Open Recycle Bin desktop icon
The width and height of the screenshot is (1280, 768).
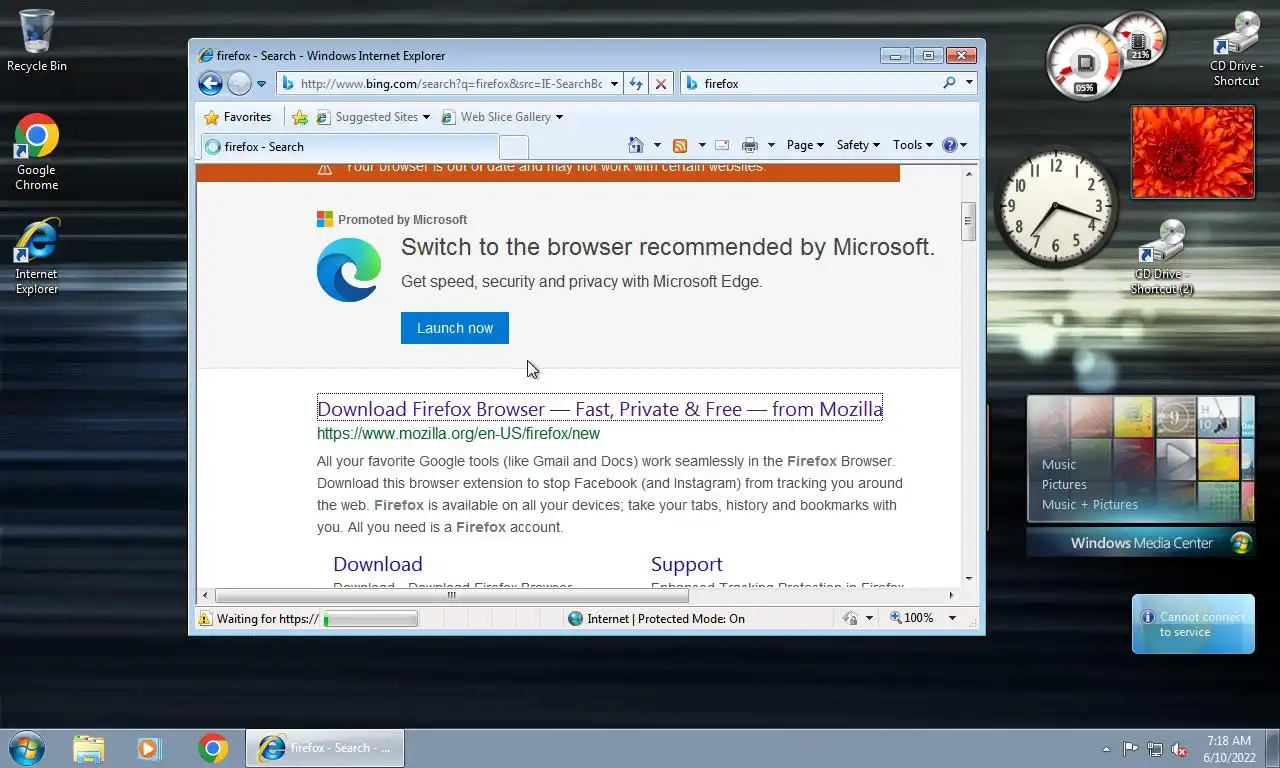pyautogui.click(x=37, y=41)
